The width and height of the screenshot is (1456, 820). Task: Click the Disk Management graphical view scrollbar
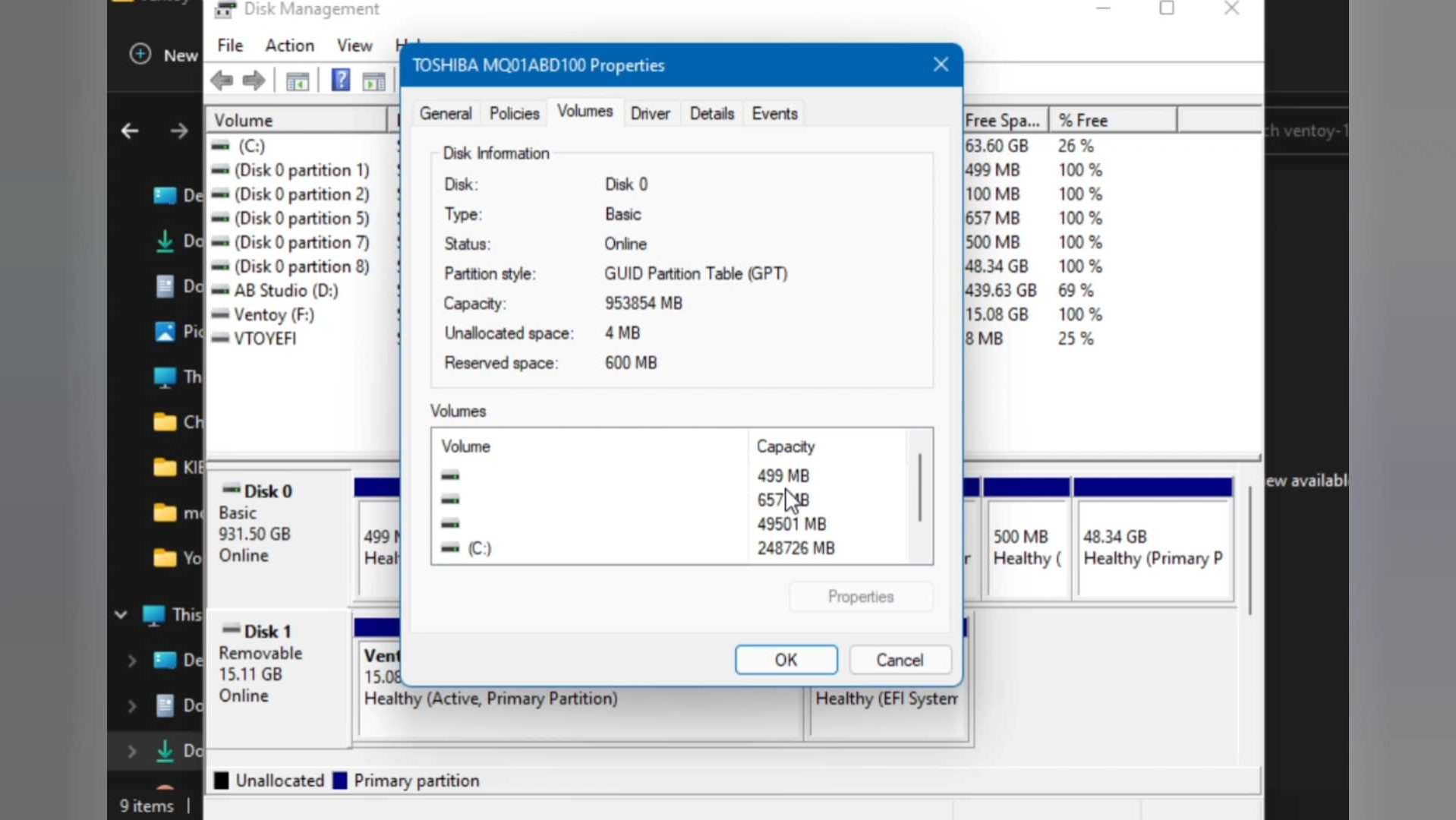coord(1250,550)
